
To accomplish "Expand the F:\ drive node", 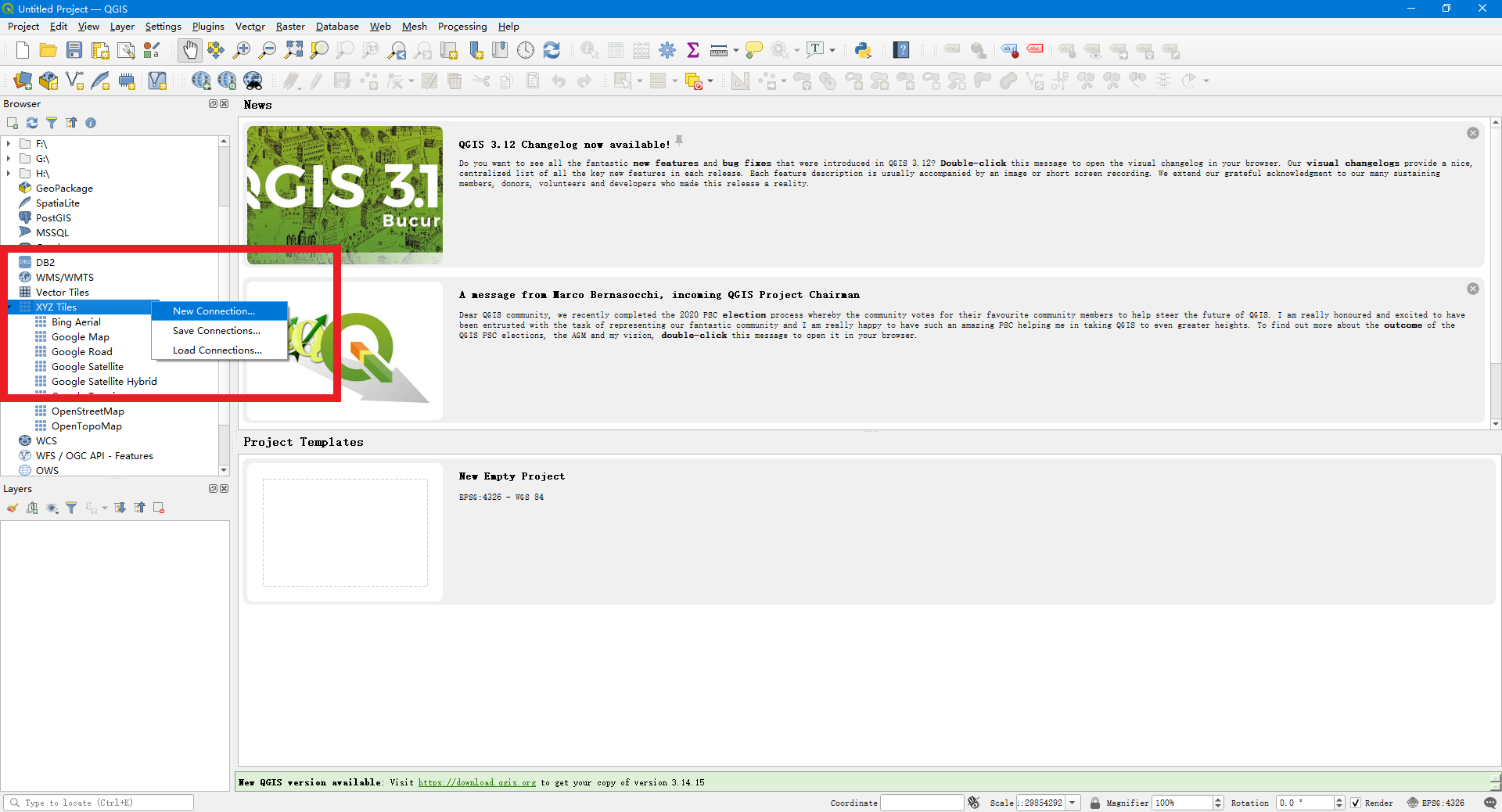I will tap(9, 144).
